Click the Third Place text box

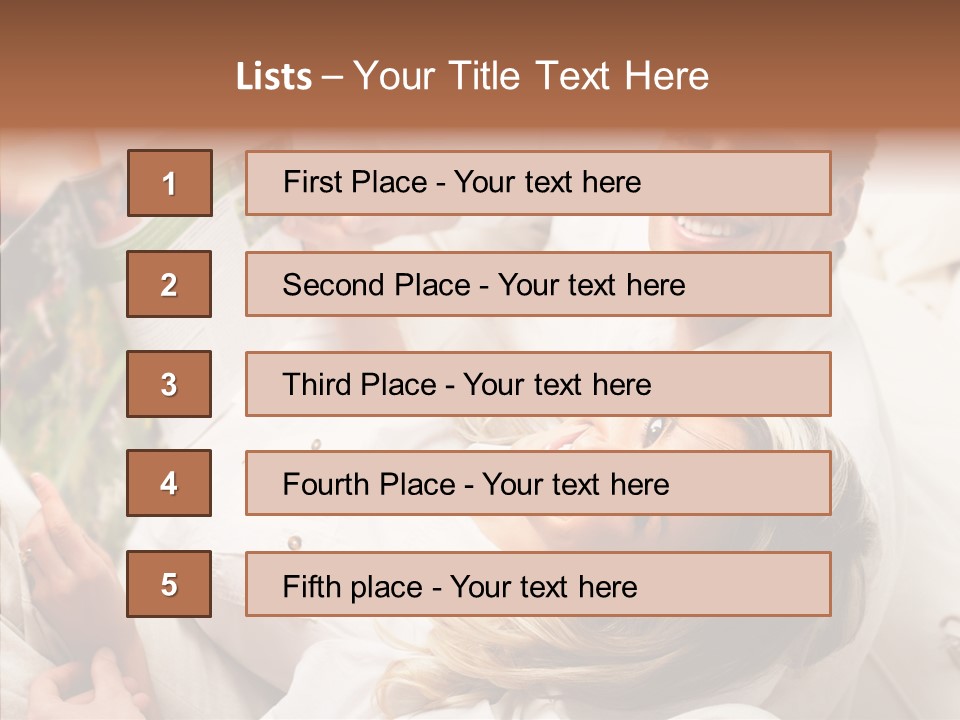[x=538, y=384]
